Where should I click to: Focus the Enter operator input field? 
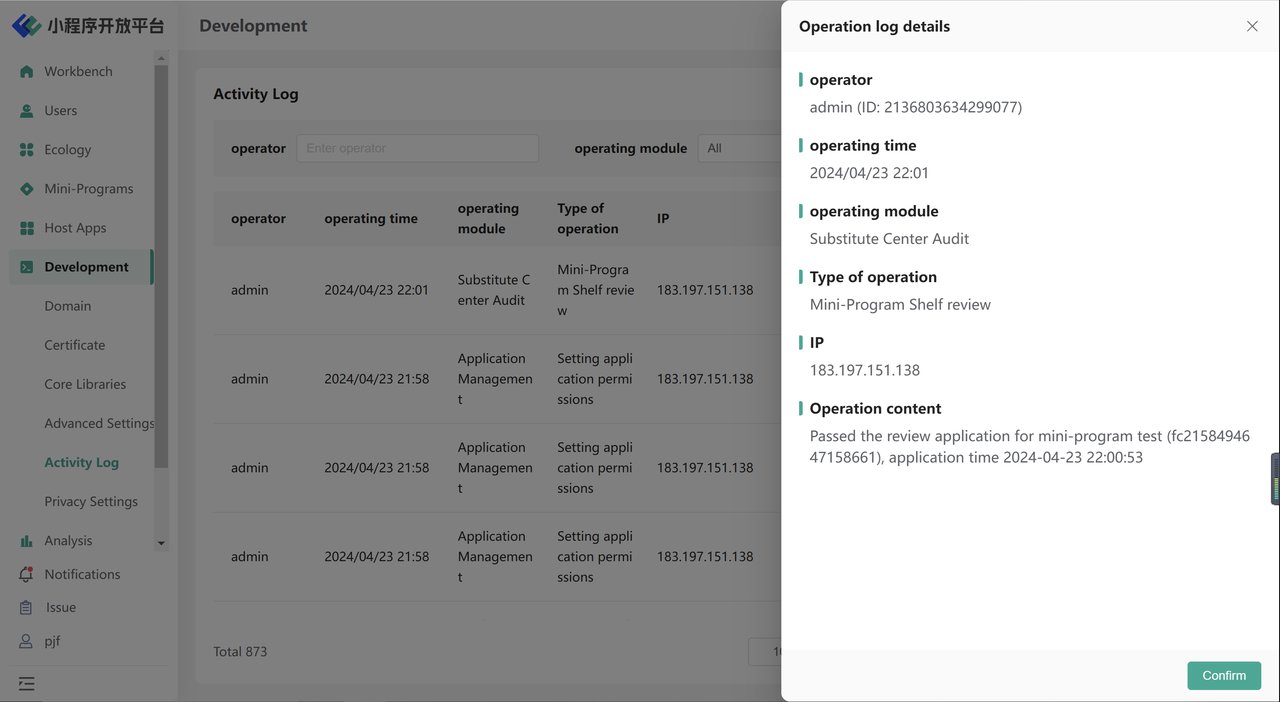coord(417,148)
